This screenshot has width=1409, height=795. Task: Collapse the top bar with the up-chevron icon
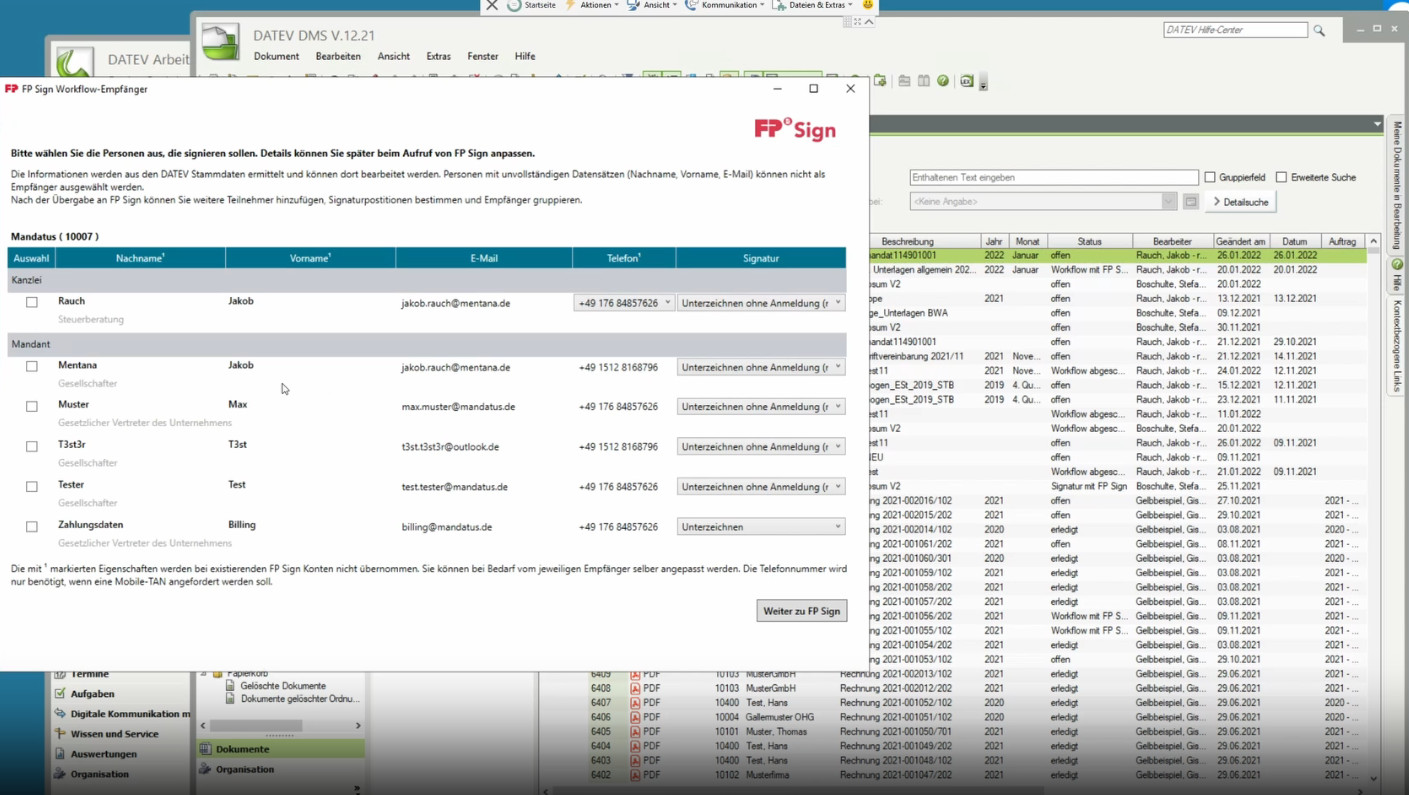point(869,21)
